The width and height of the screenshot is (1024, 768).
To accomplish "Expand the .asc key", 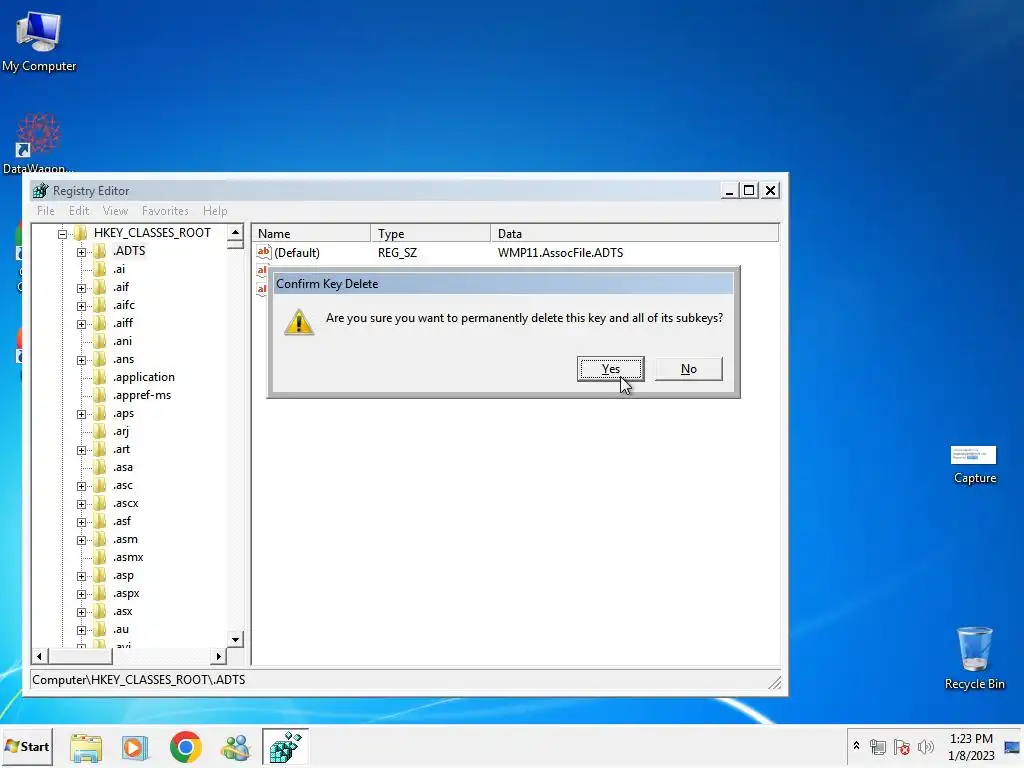I will pos(81,487).
